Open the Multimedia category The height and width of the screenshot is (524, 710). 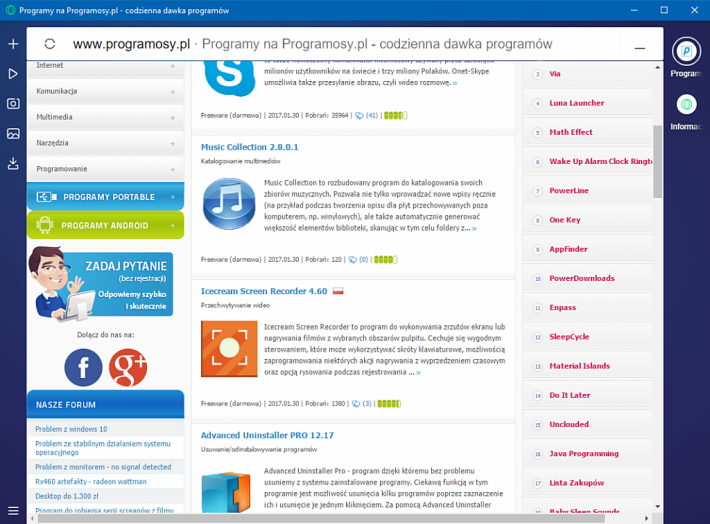[x=106, y=117]
